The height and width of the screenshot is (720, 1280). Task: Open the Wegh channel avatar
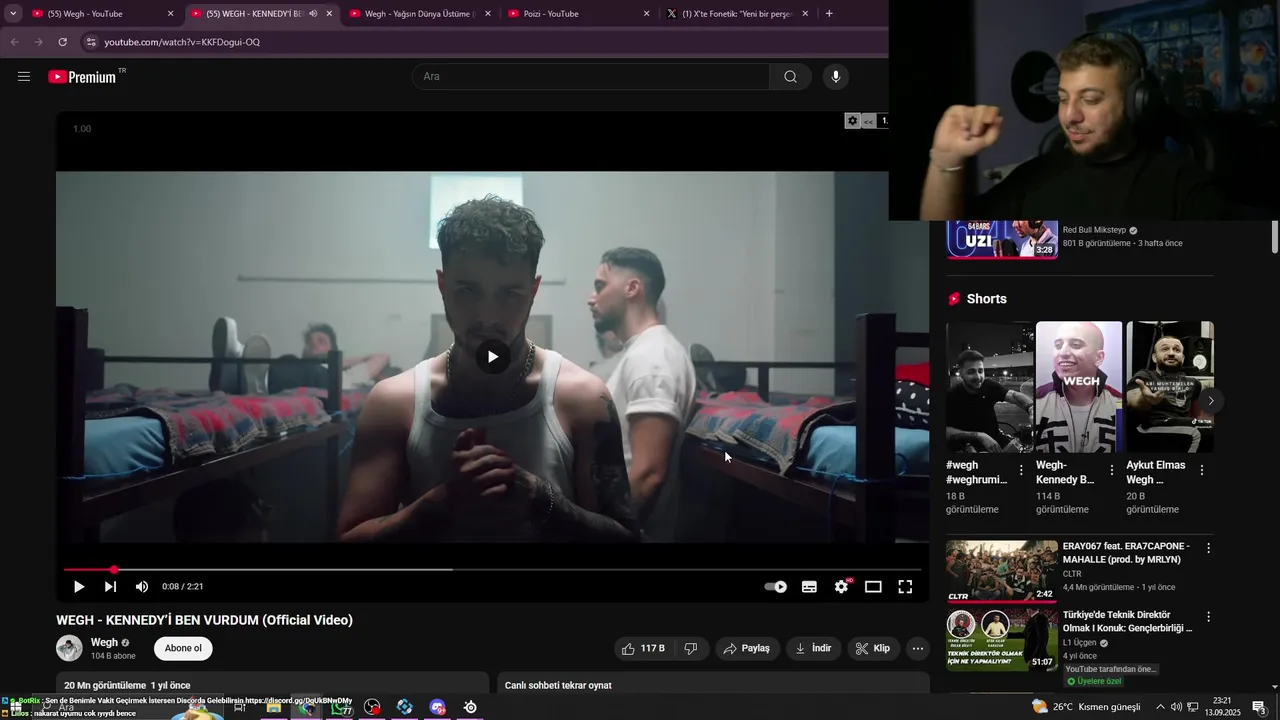point(69,648)
